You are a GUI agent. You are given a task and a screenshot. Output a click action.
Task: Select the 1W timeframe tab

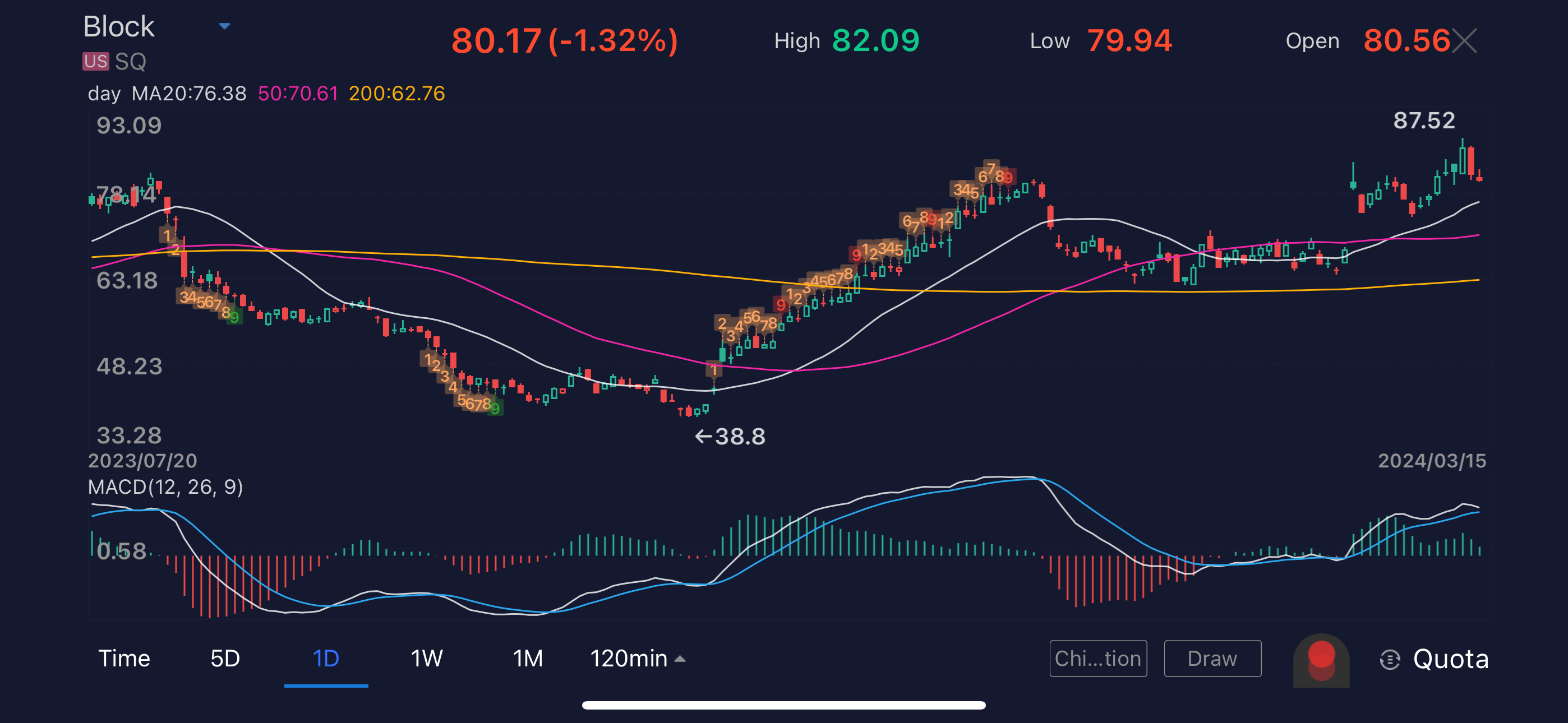(426, 659)
